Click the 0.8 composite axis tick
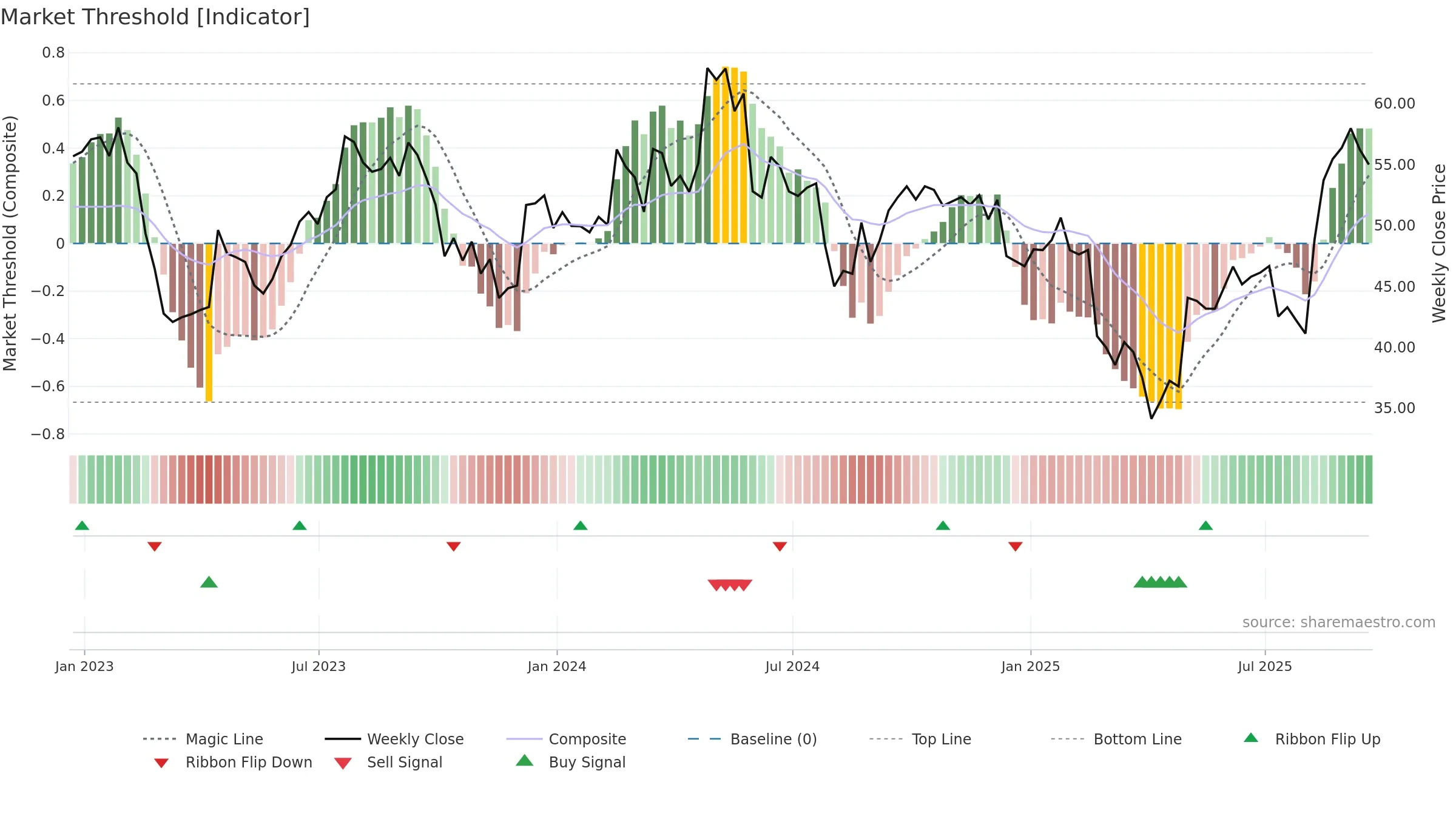 coord(53,53)
